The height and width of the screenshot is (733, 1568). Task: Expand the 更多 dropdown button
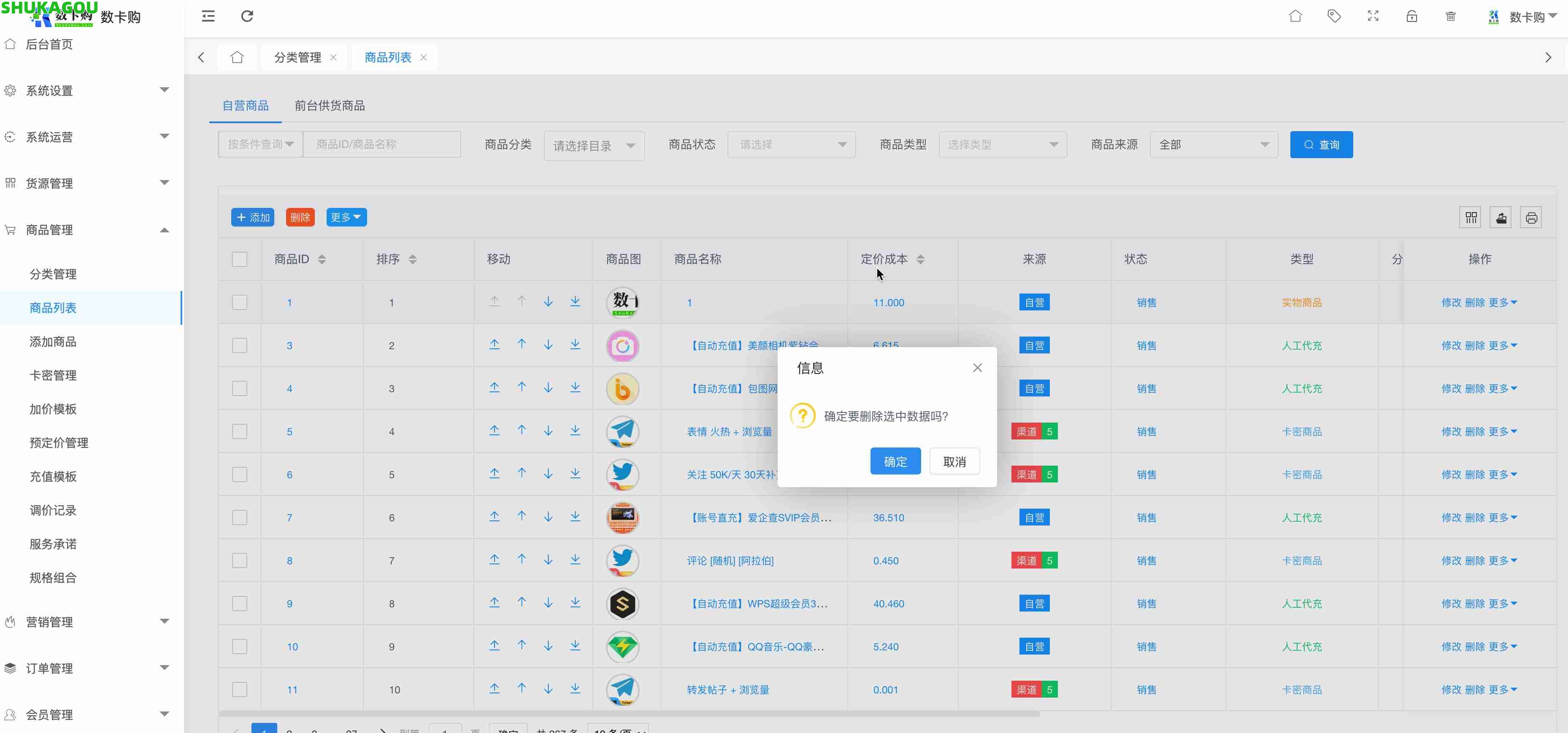click(x=346, y=217)
